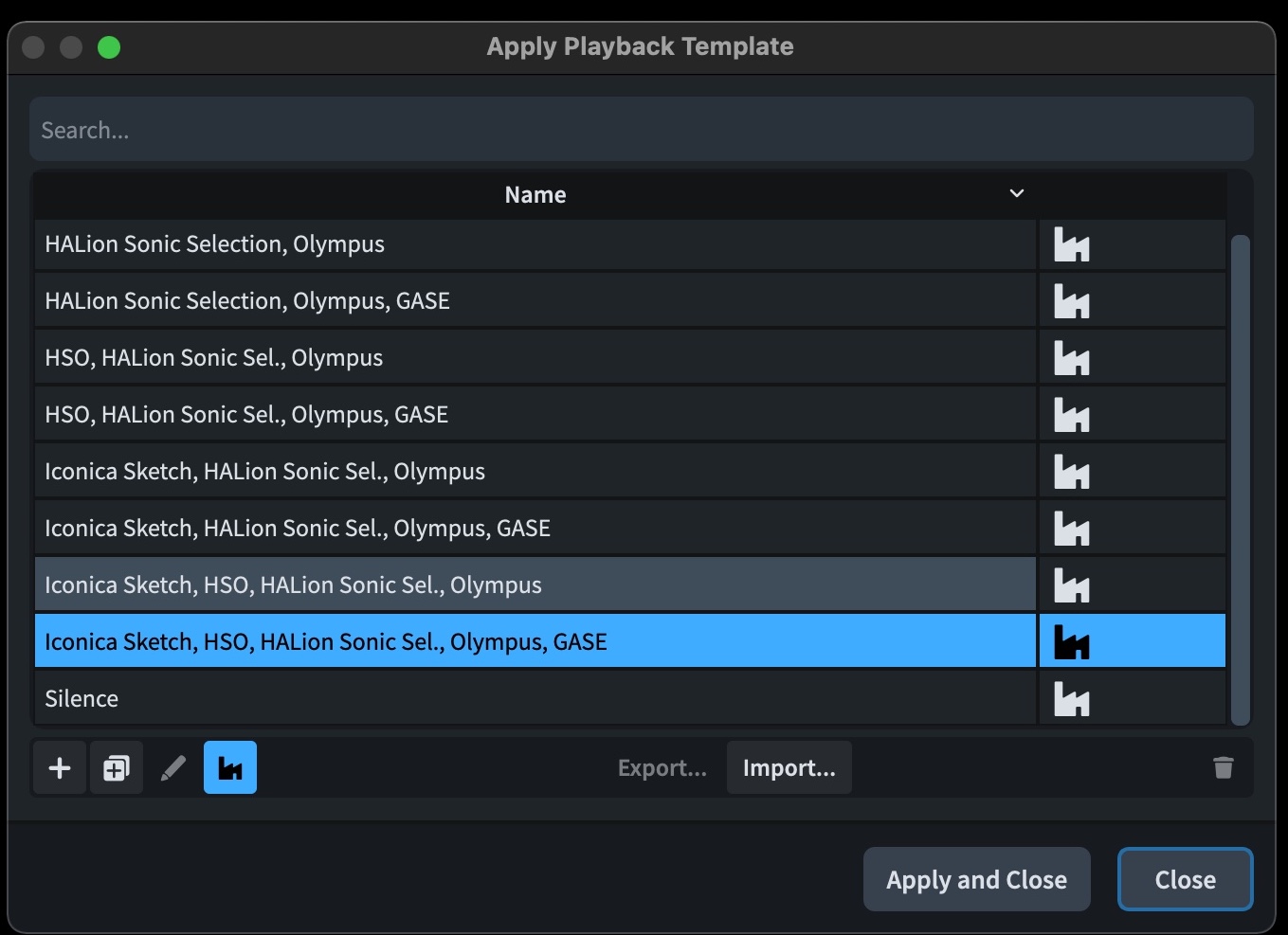Click the duplicate playback template icon

(117, 767)
